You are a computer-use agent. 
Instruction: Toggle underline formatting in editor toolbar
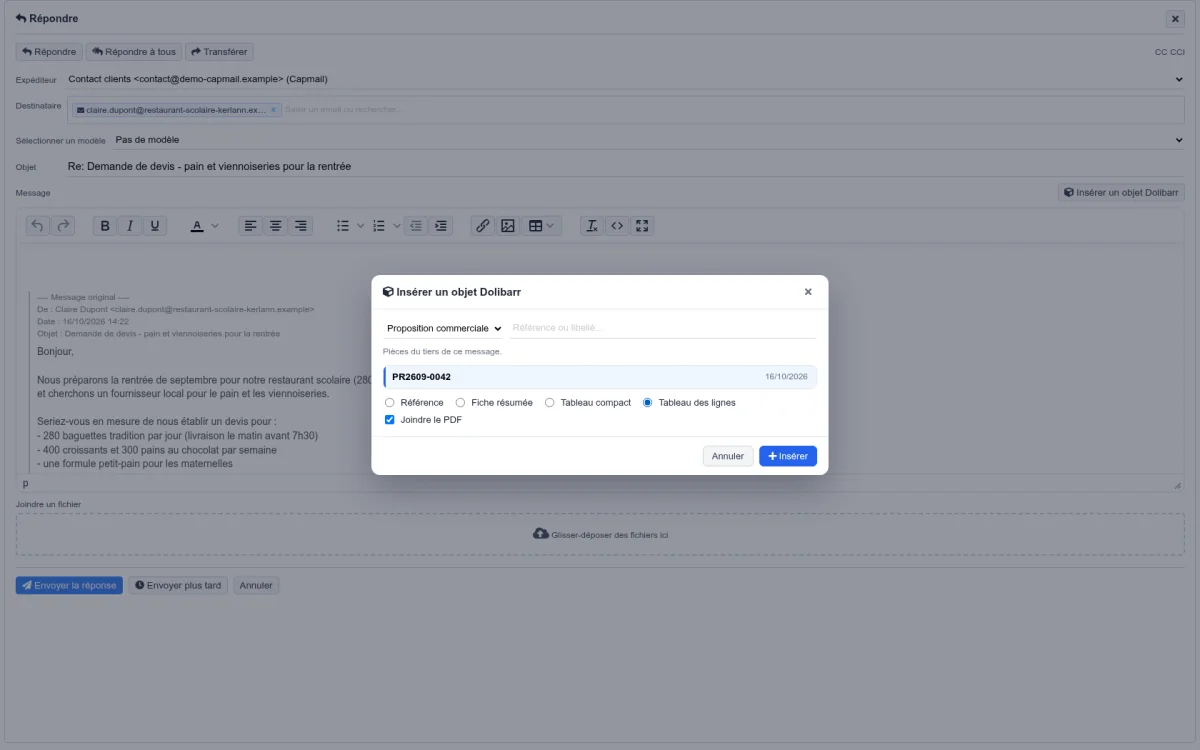click(x=155, y=226)
